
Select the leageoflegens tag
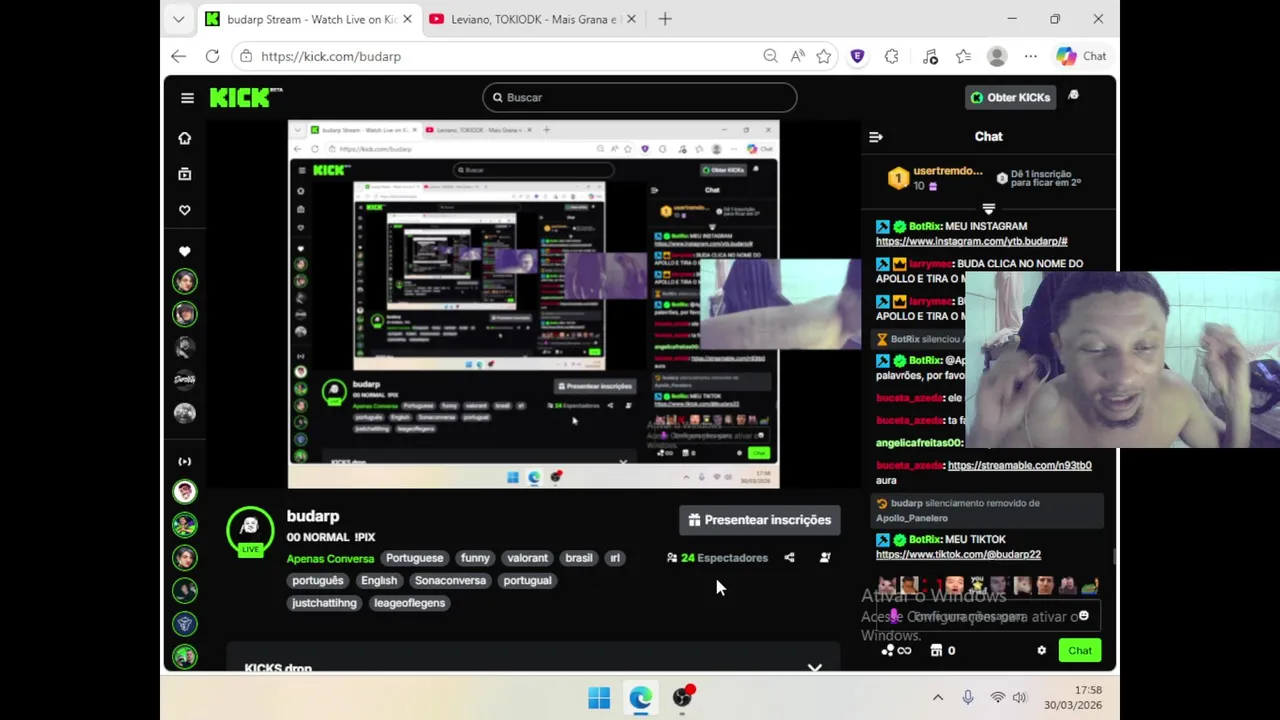(409, 603)
